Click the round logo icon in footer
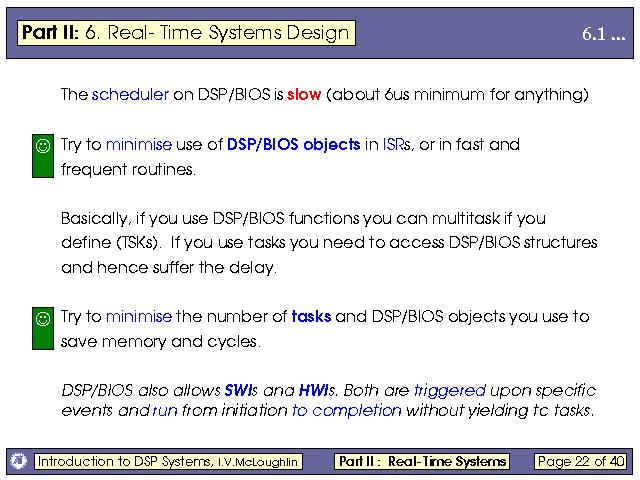Viewport: 640px width, 480px height. coord(18,461)
